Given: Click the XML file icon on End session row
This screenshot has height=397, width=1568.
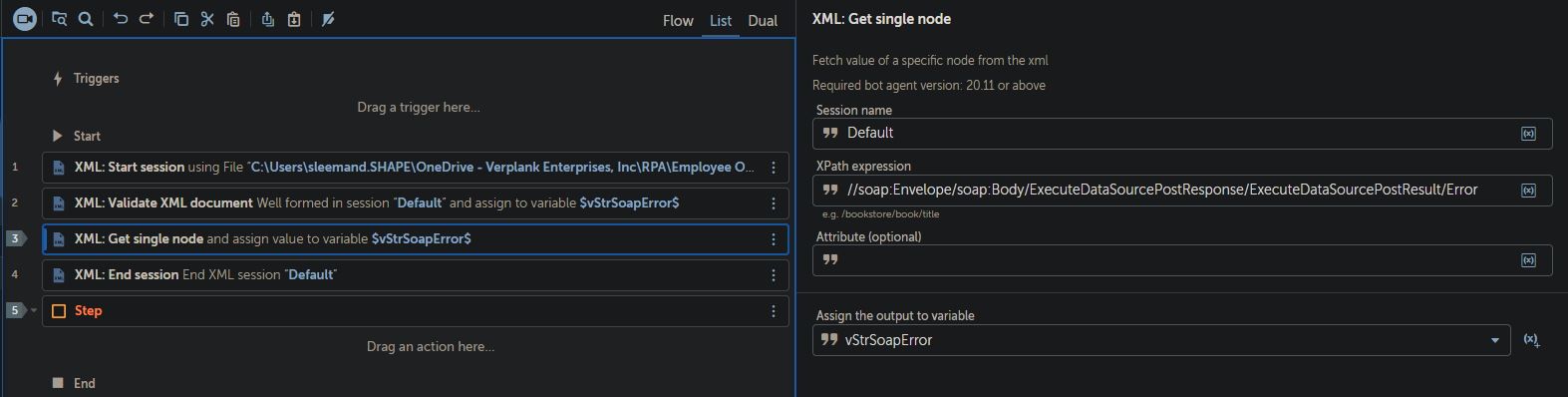Looking at the screenshot, I should pyautogui.click(x=59, y=275).
